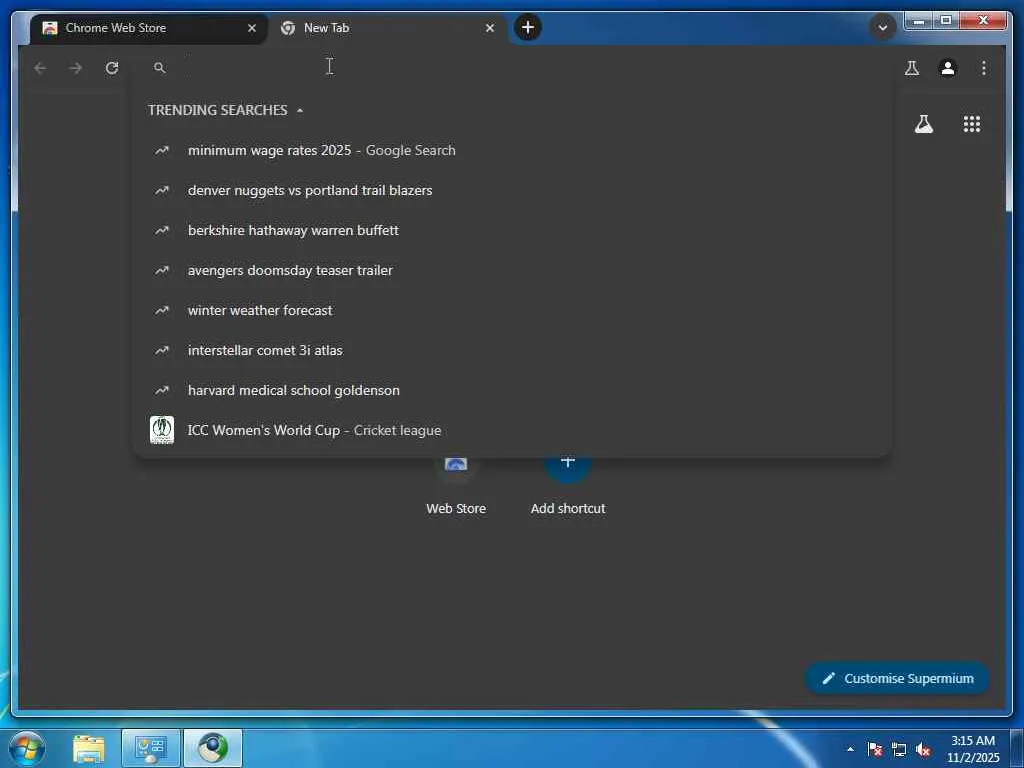Open the toolbar experiments flask icon
Image resolution: width=1024 pixels, height=768 pixels.
(x=912, y=68)
